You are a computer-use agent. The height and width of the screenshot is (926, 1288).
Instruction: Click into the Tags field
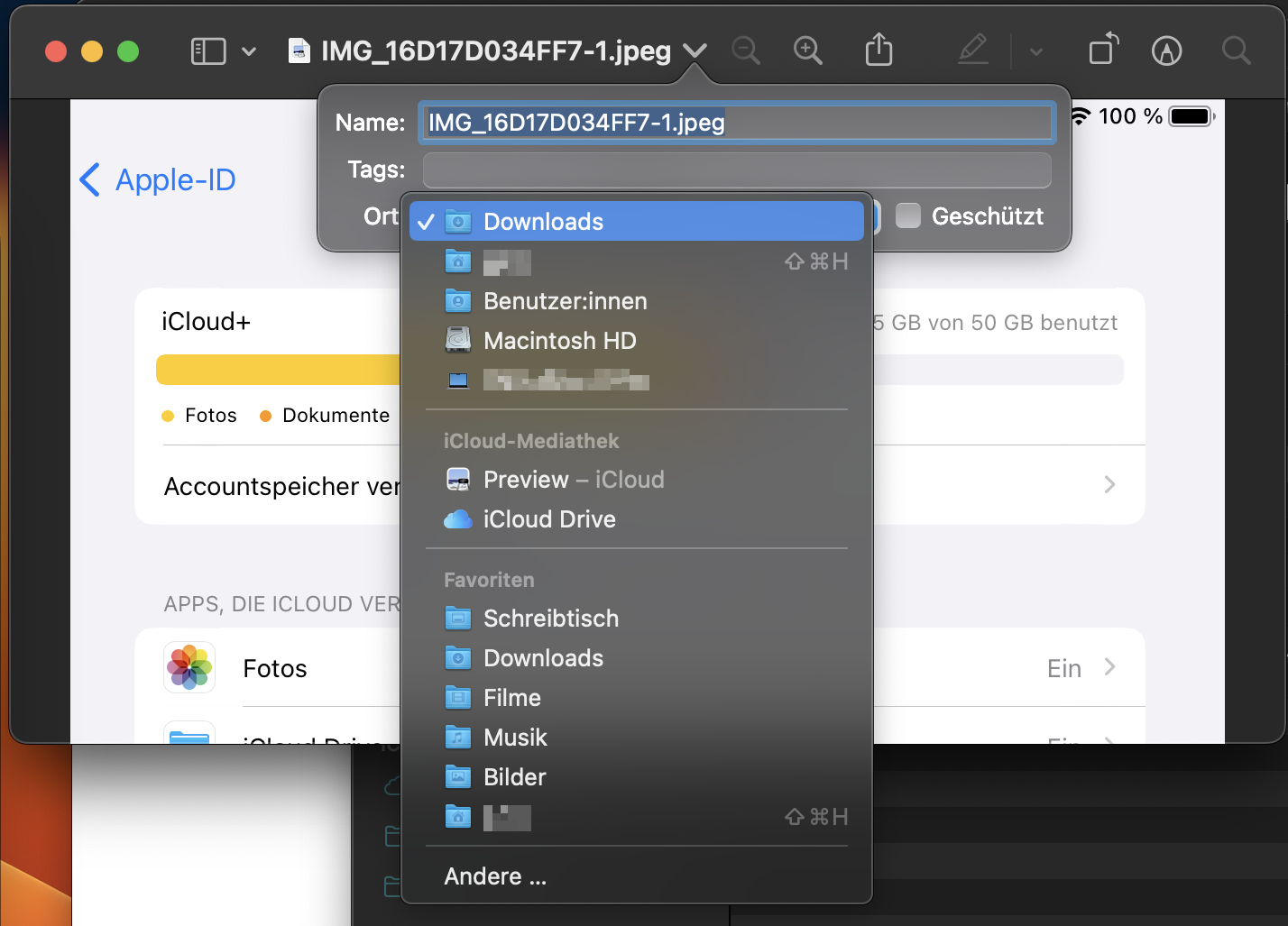click(736, 170)
